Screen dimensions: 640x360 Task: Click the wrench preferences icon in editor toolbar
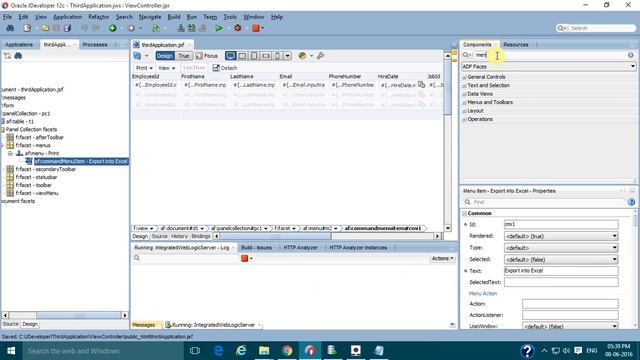pyautogui.click(x=320, y=56)
